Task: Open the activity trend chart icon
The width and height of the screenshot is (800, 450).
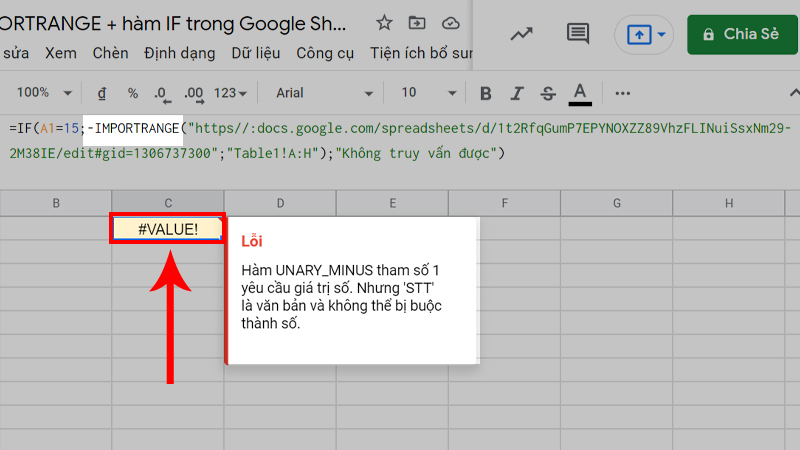Action: [521, 34]
